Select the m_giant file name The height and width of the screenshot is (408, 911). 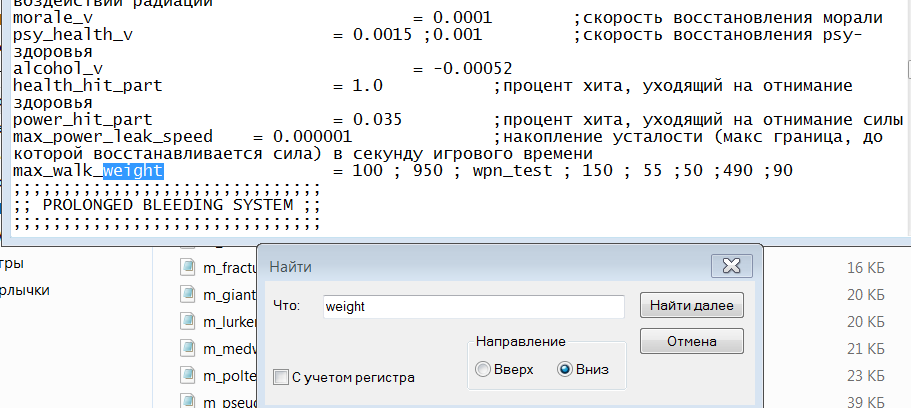230,295
